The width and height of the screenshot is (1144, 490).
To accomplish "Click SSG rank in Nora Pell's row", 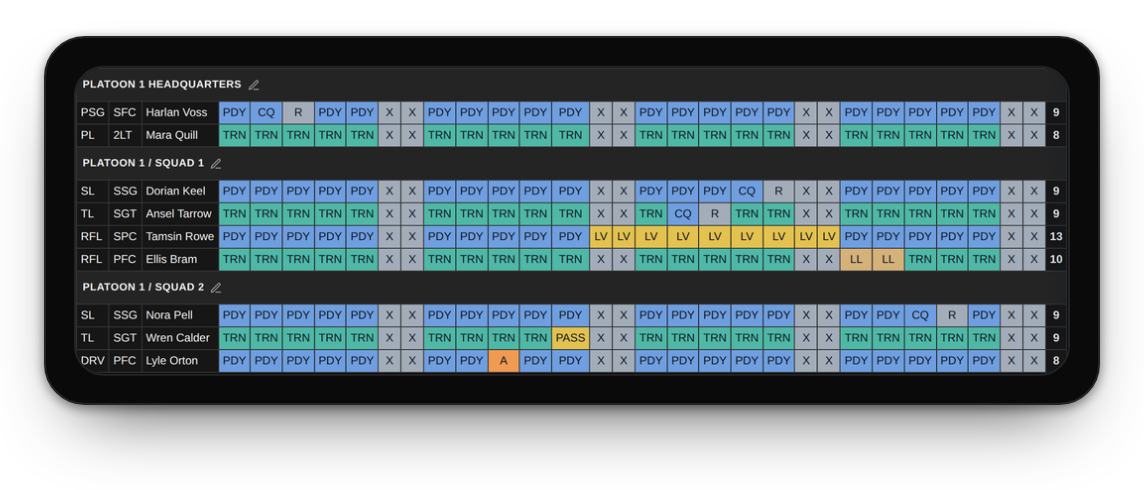I will click(x=125, y=316).
